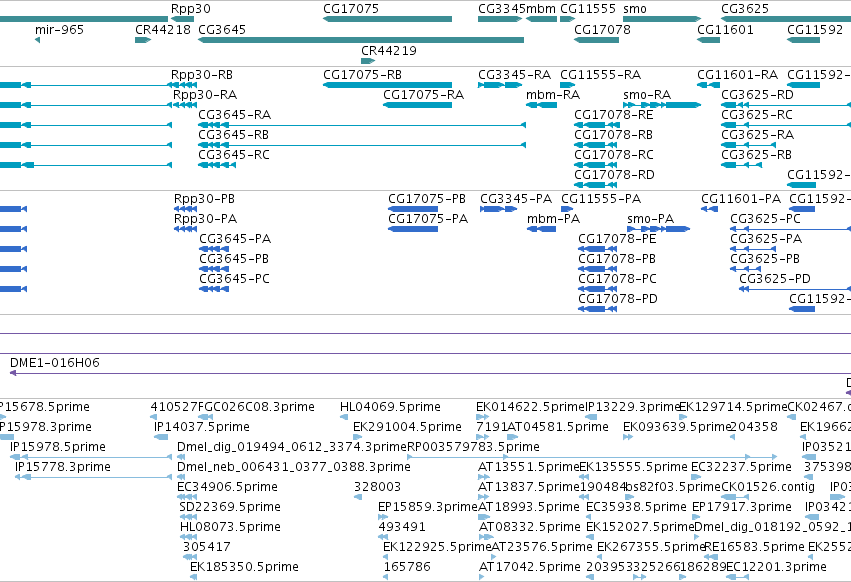Viewport: 851px width, 582px height.
Task: Click the EC12201.3prime EST label
Action: [776, 567]
